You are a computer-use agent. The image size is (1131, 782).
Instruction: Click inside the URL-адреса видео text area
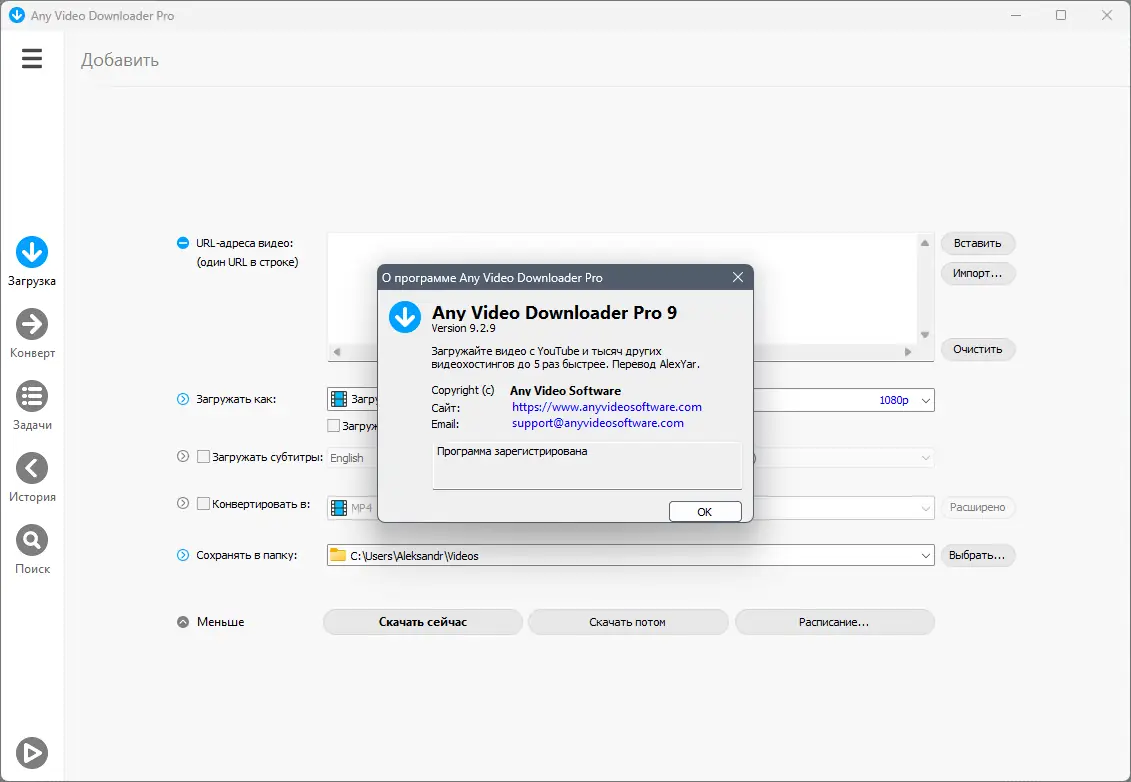[x=623, y=289]
